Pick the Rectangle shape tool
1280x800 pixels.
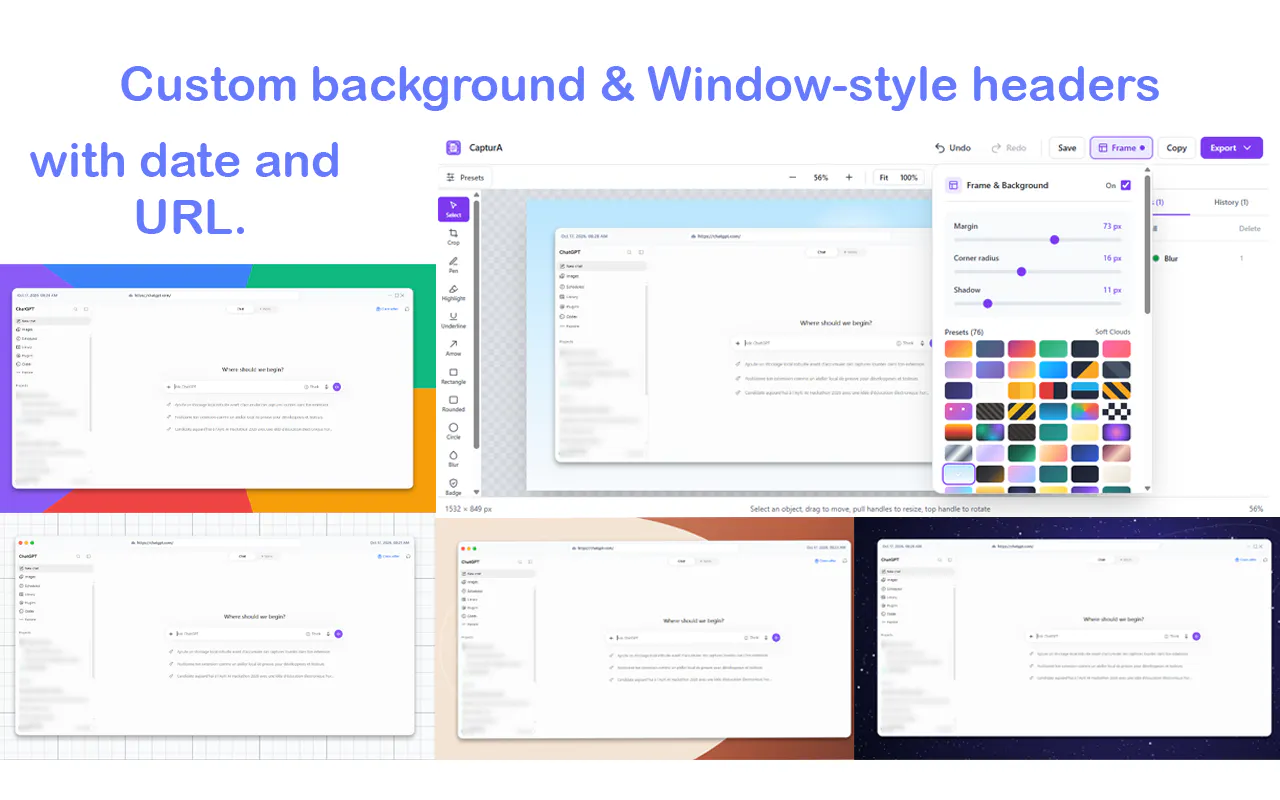(453, 376)
